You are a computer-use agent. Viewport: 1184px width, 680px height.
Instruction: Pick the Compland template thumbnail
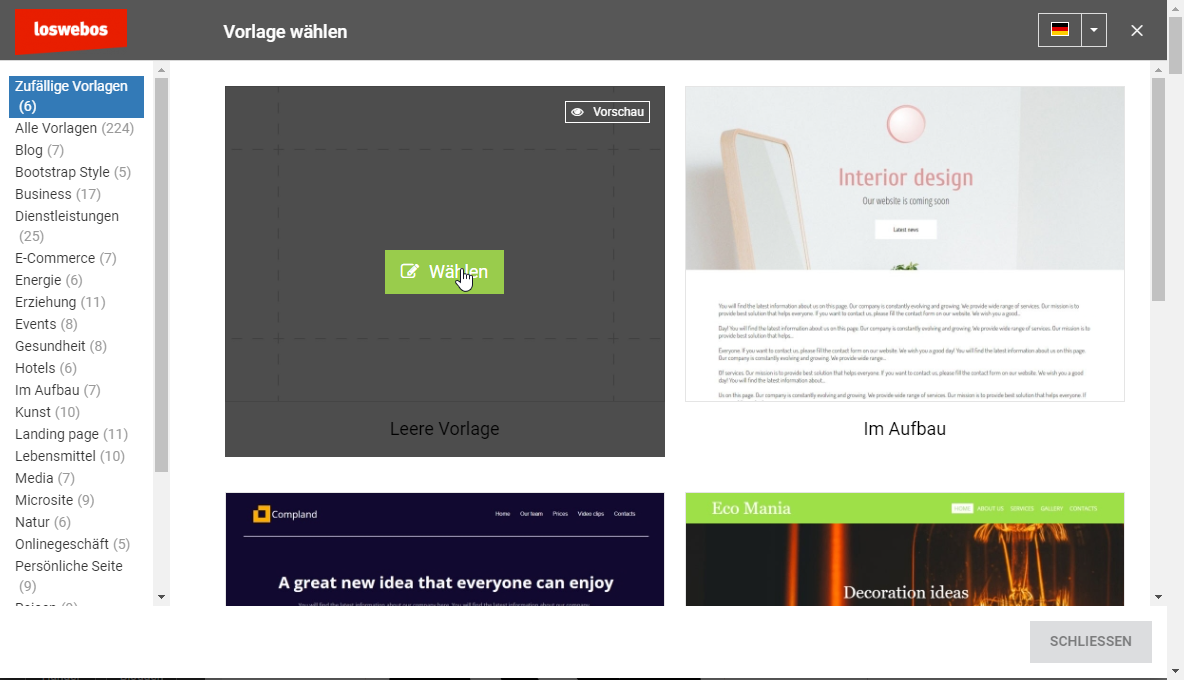445,548
